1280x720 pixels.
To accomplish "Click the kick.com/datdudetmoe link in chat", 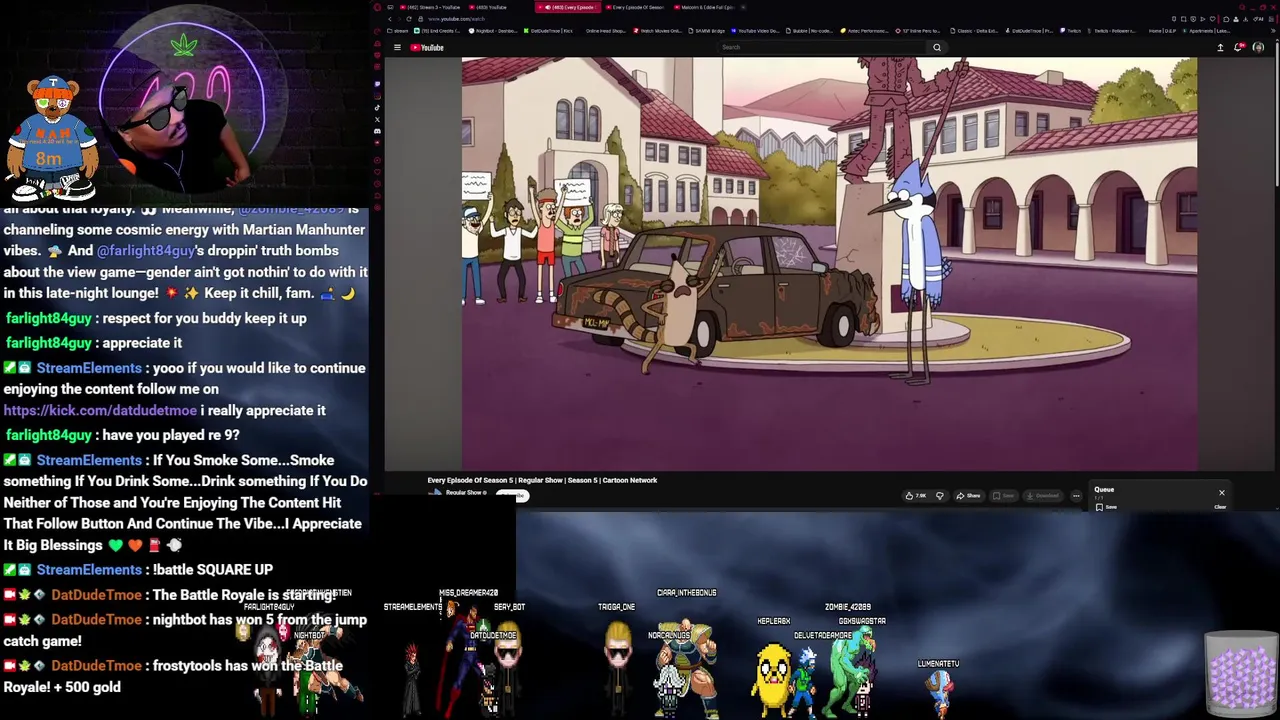I will coord(100,410).
